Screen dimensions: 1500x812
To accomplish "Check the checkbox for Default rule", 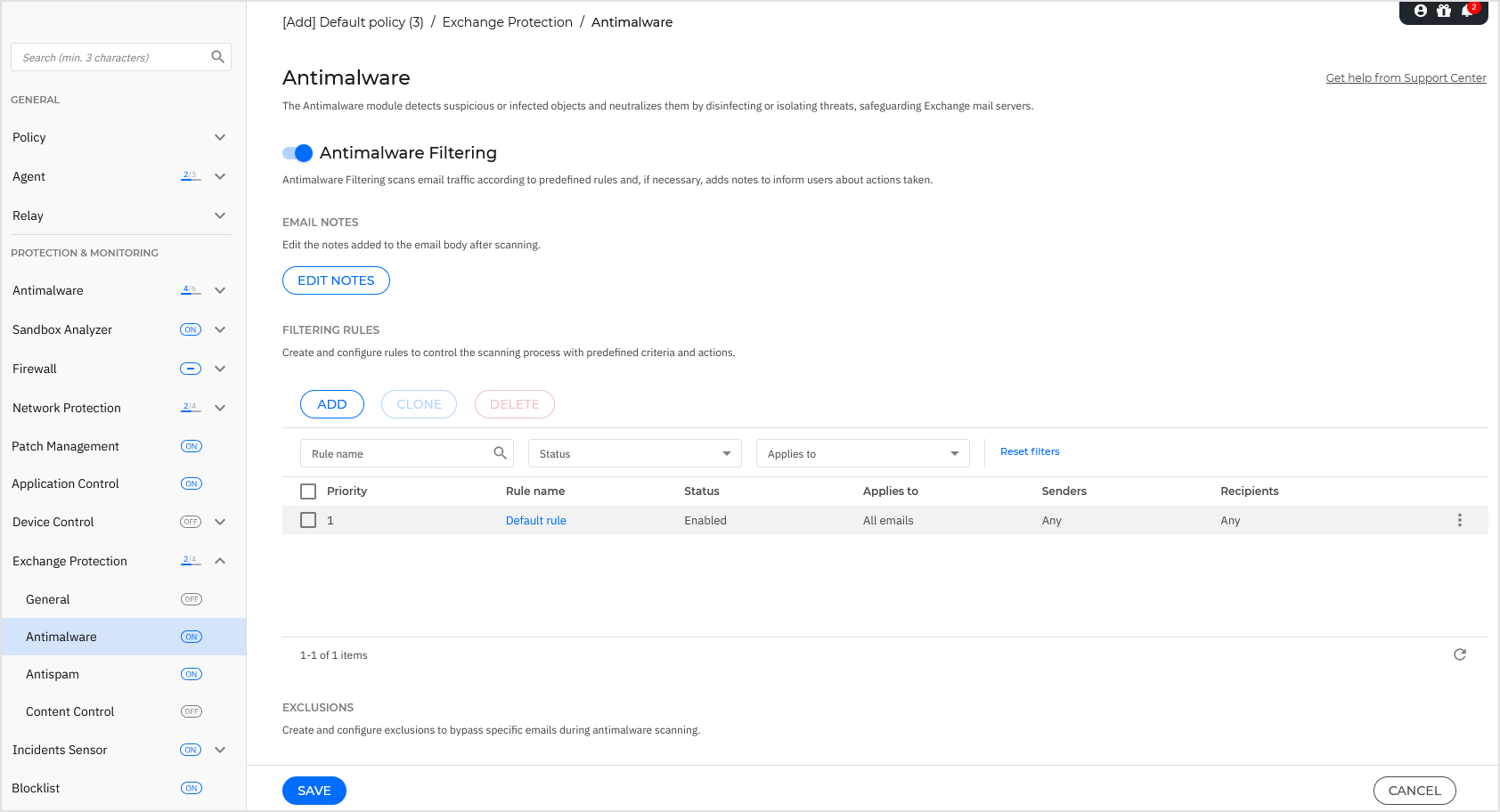I will [308, 520].
